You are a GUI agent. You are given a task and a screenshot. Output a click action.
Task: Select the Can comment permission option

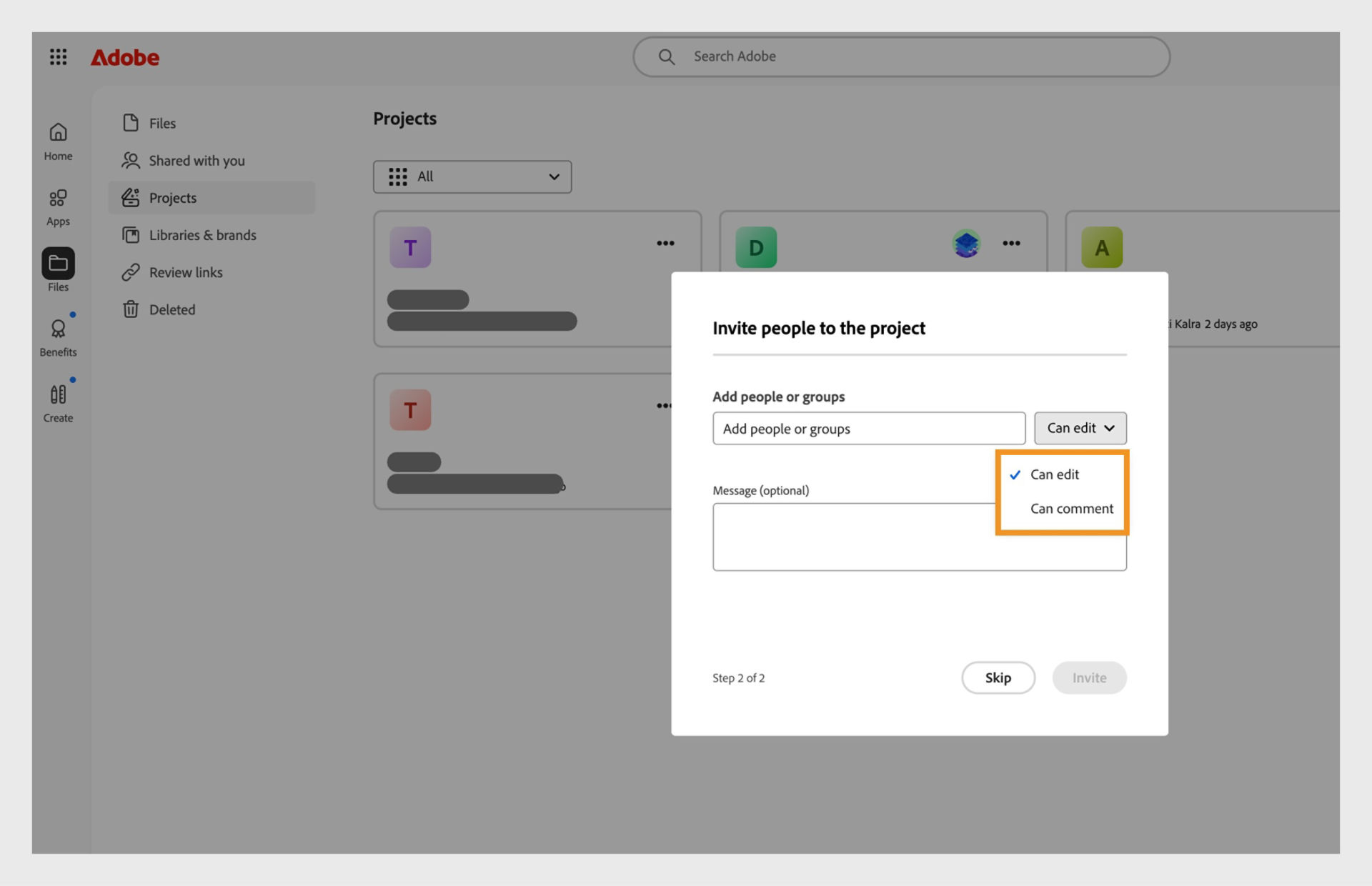point(1071,509)
